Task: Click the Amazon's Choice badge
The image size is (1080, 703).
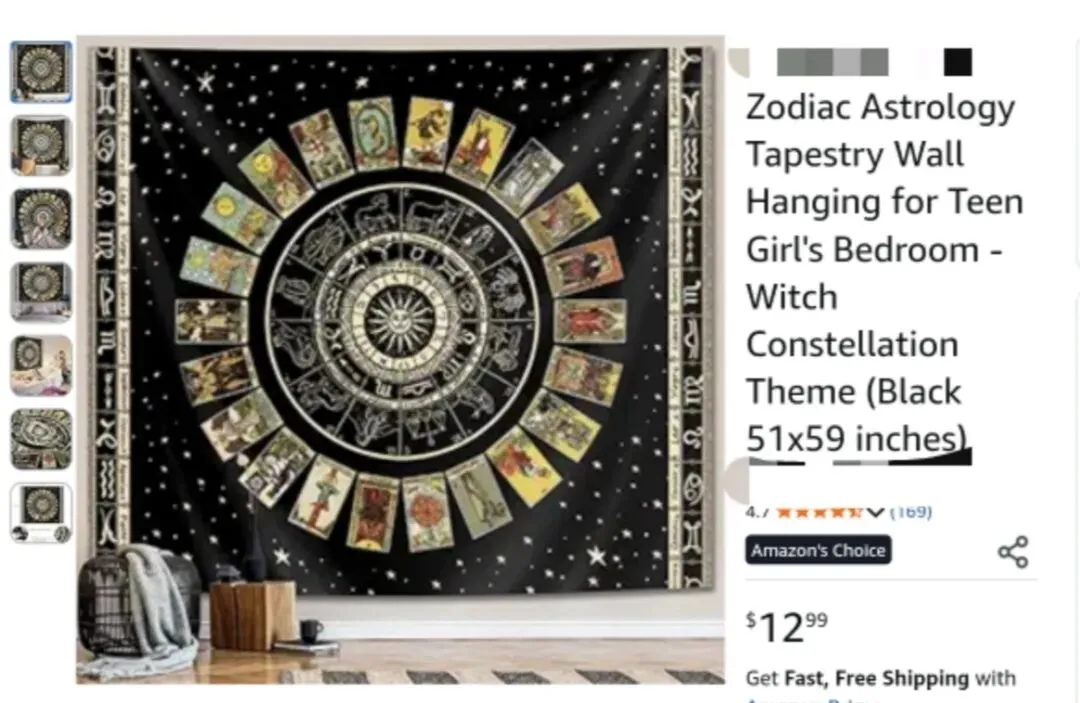Action: (818, 550)
